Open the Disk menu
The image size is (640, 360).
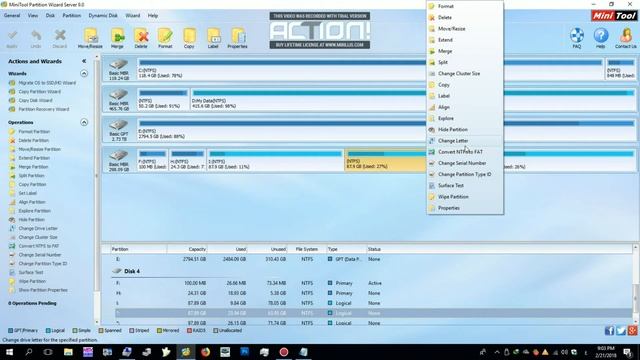50,16
